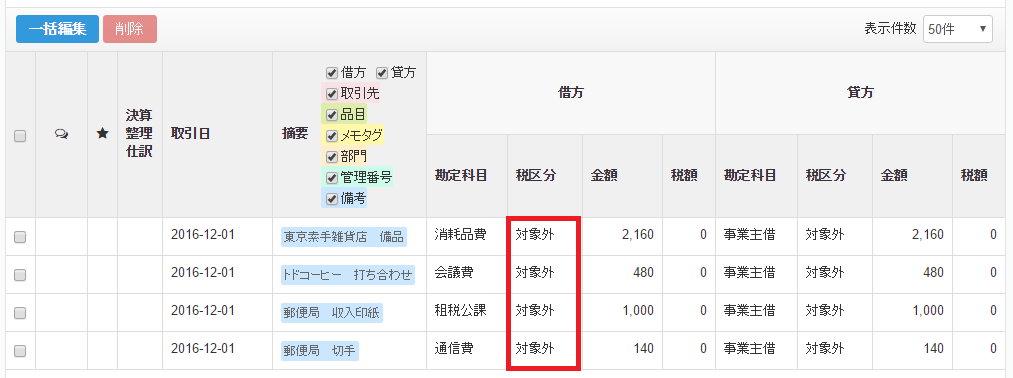1013x378 pixels.
Task: Click the トドコーヒー 打ち合わせ tag
Action: coord(348,275)
